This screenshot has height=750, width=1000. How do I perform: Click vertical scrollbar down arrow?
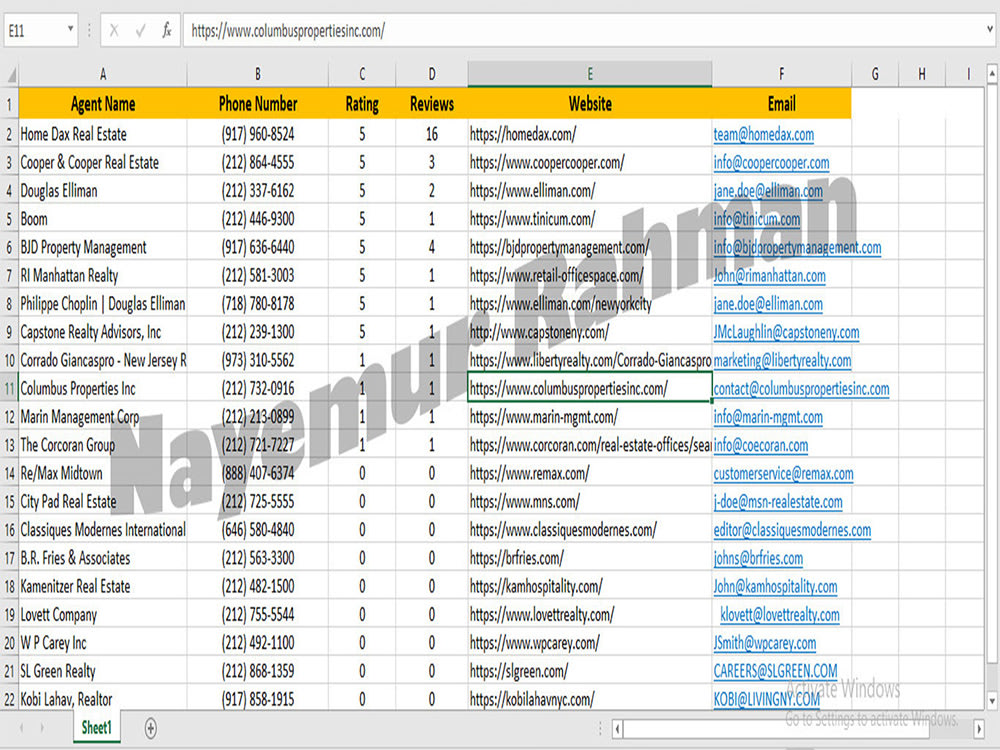click(992, 701)
